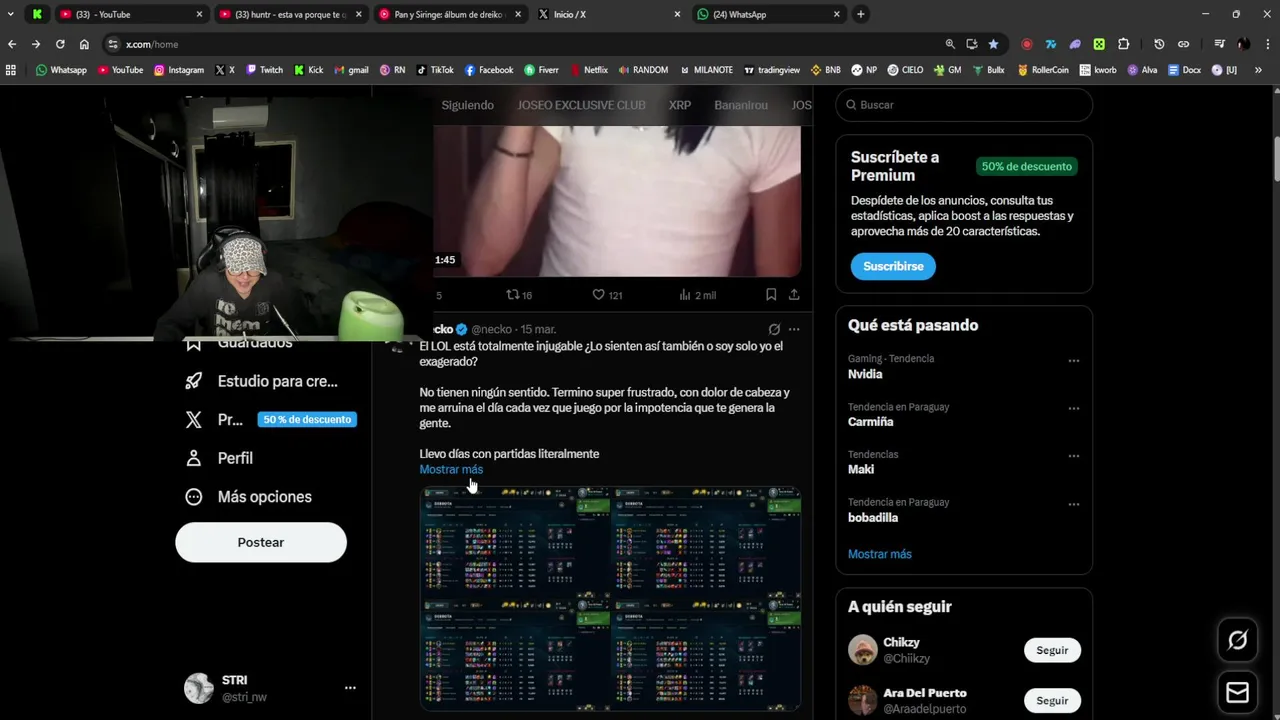The image size is (1280, 720).
Task: Open more options for bobadilla trend
Action: (x=1073, y=504)
